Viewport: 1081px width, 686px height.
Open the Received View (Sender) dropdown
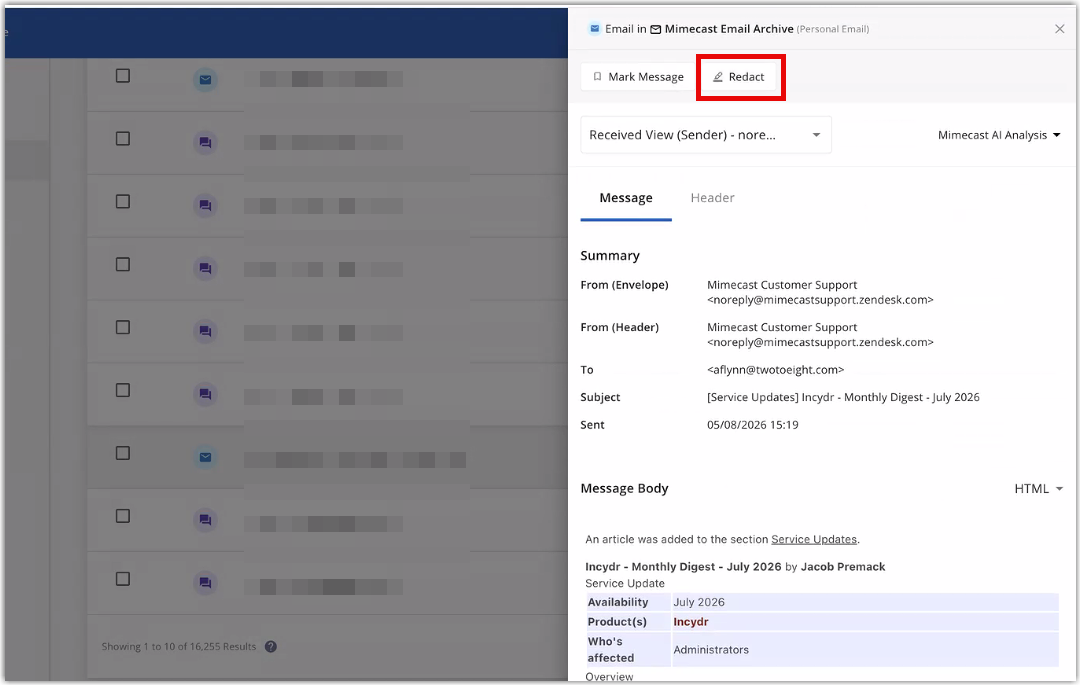click(706, 135)
